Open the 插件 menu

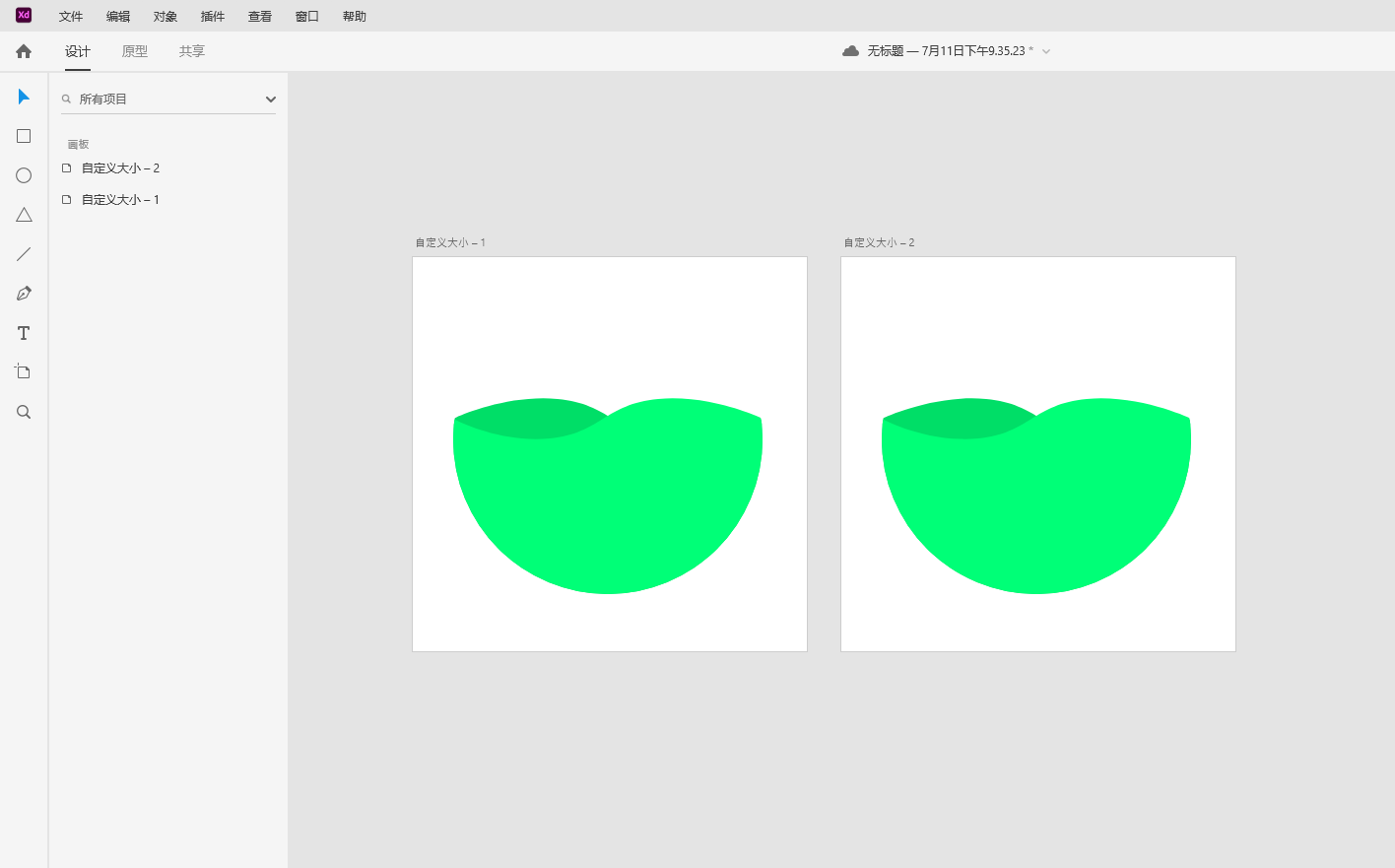[213, 17]
